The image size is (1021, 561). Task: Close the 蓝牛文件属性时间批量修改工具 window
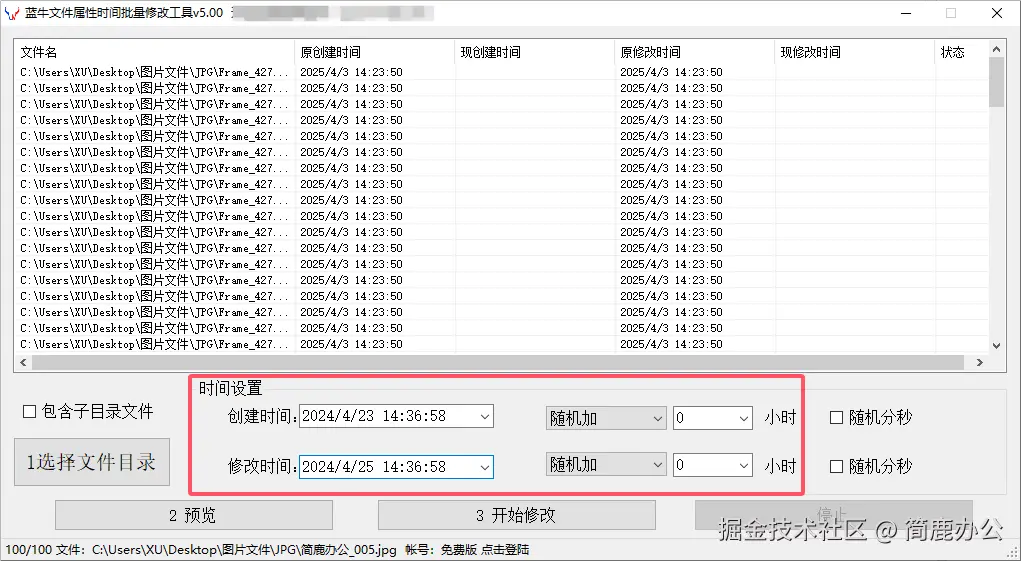click(997, 13)
